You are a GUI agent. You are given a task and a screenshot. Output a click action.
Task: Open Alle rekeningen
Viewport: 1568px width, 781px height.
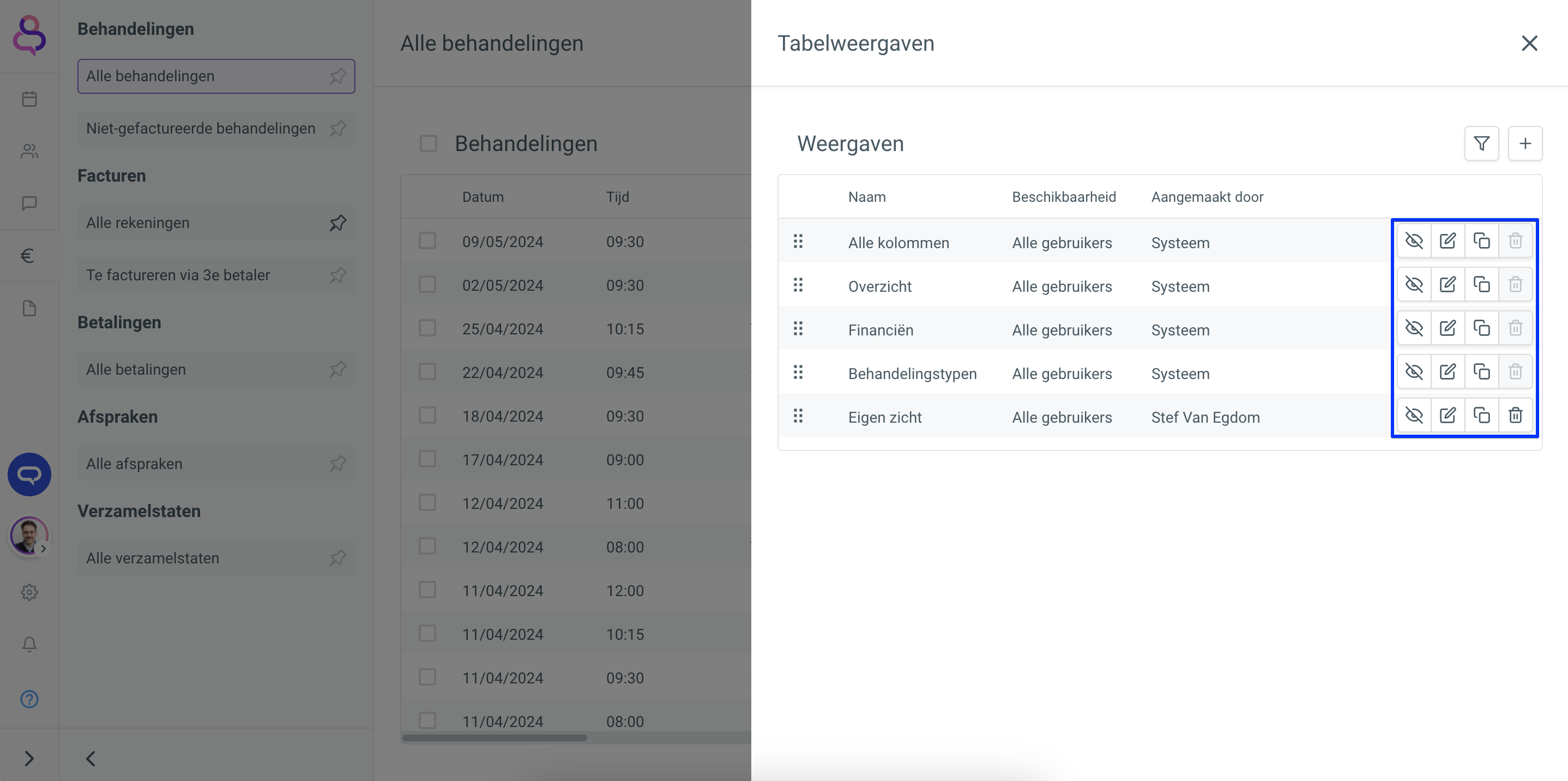216,223
